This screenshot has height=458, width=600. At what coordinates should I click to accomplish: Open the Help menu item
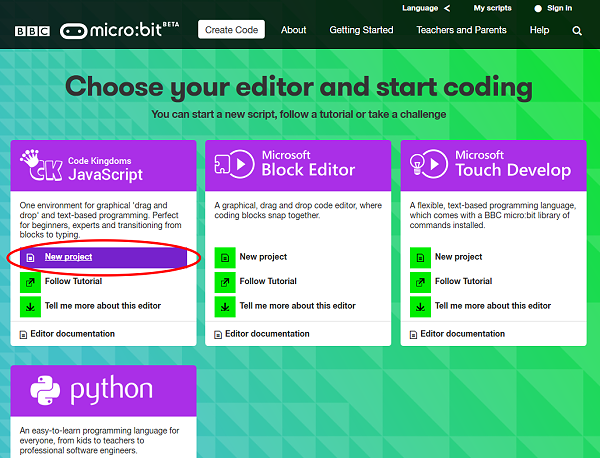(x=540, y=30)
